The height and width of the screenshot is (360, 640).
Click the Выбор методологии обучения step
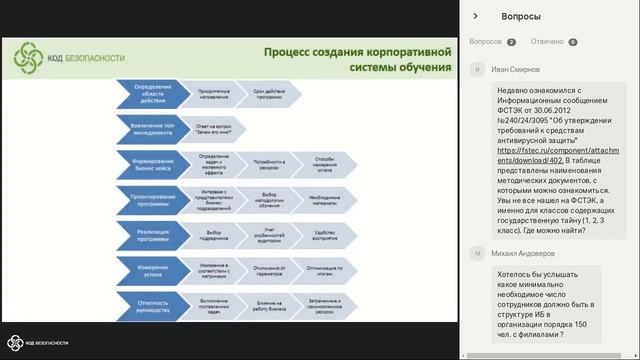(269, 200)
